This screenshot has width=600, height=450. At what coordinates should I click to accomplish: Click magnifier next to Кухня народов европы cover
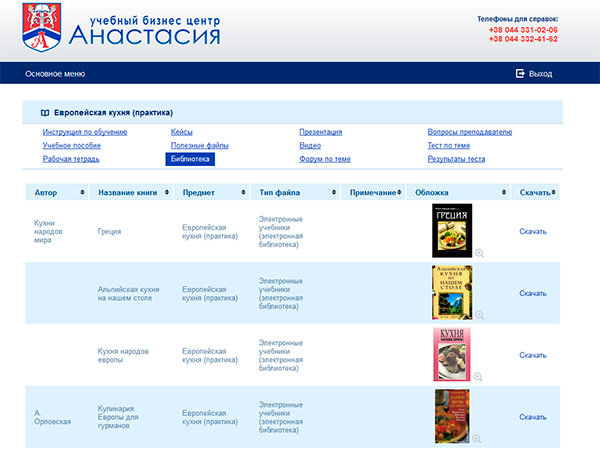pos(478,376)
